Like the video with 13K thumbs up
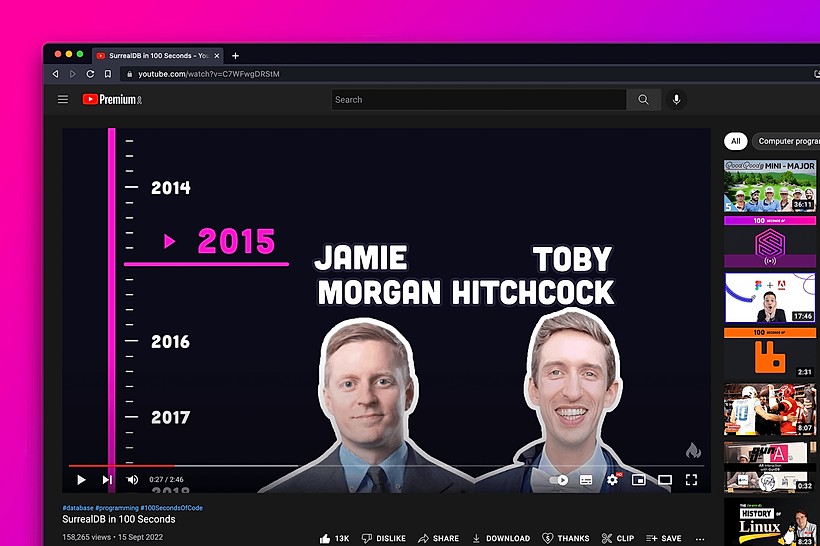The height and width of the screenshot is (546, 820). point(334,538)
